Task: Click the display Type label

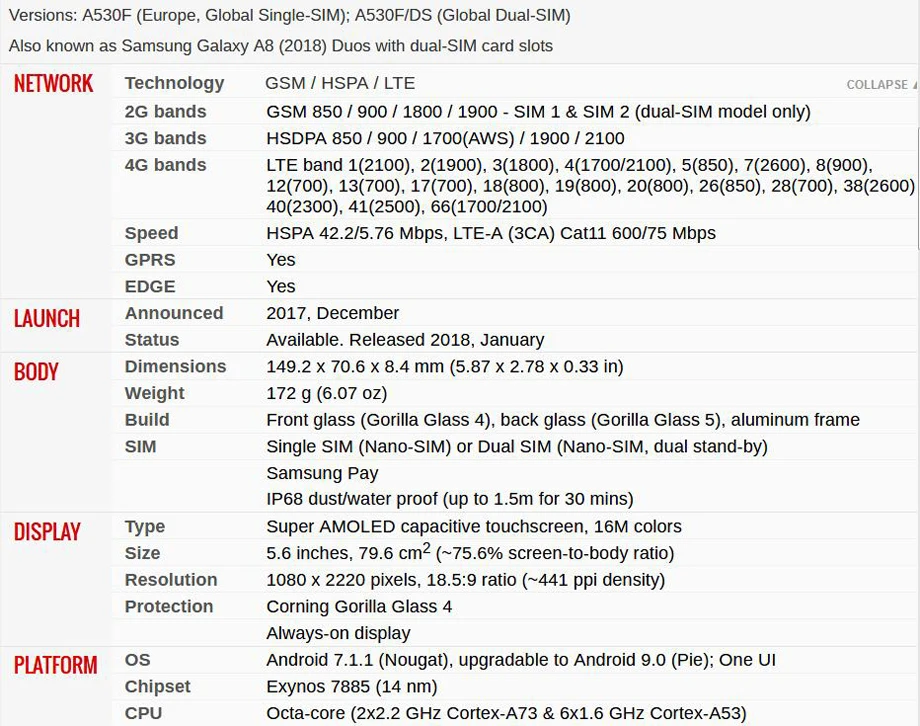Action: [144, 526]
